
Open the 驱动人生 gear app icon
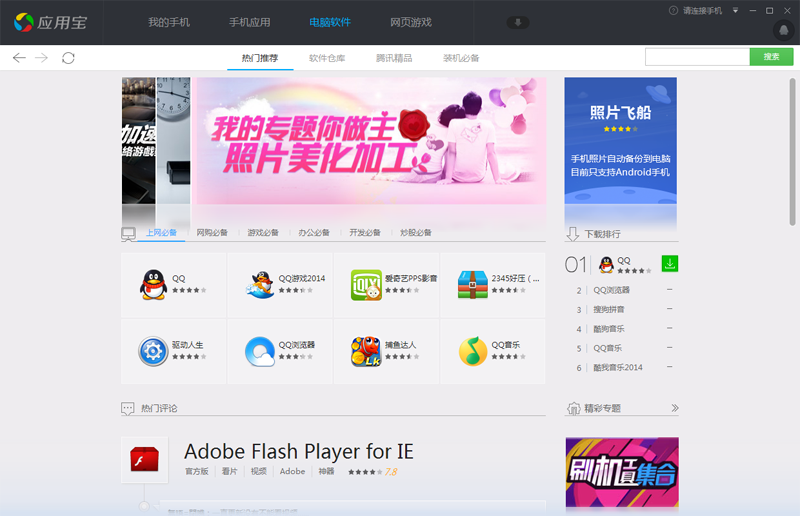153,351
